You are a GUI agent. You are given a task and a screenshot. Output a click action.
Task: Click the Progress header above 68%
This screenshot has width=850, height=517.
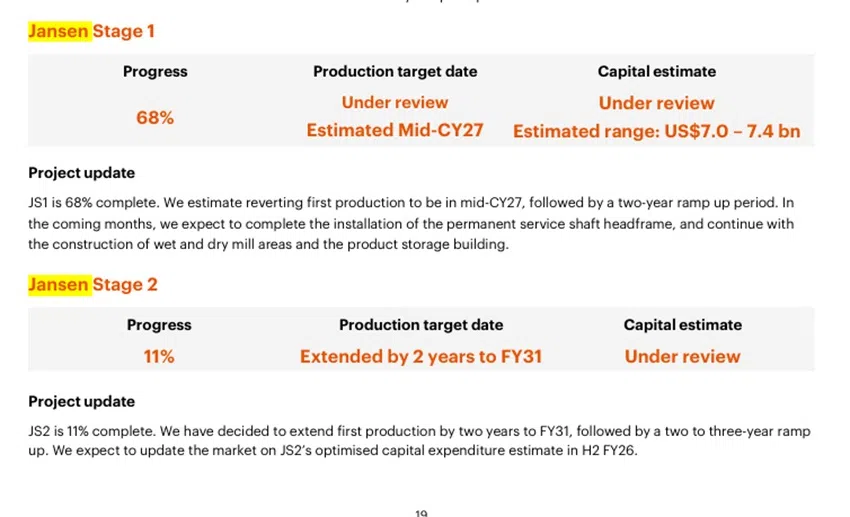(155, 71)
